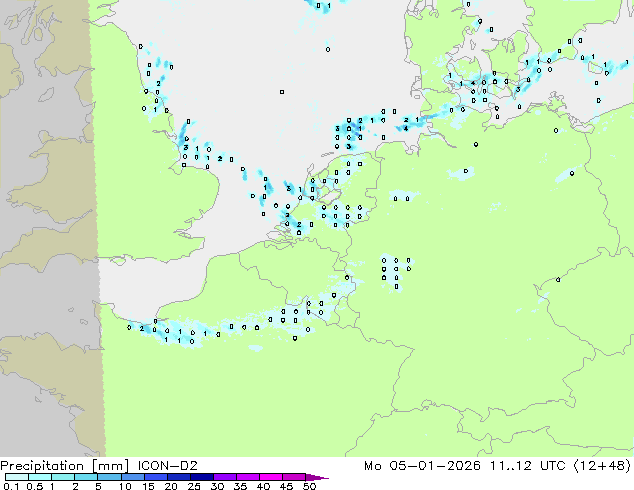The width and height of the screenshot is (634, 490).
Task: Click the legend arrow tip above 50 mm
Action: point(317,477)
